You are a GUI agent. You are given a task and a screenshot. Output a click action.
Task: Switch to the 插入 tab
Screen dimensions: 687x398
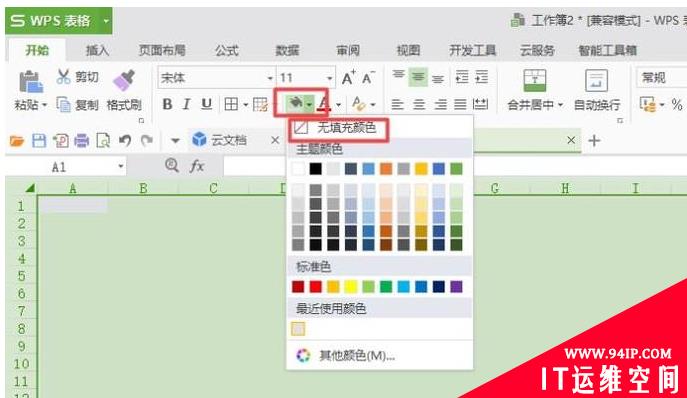(97, 50)
